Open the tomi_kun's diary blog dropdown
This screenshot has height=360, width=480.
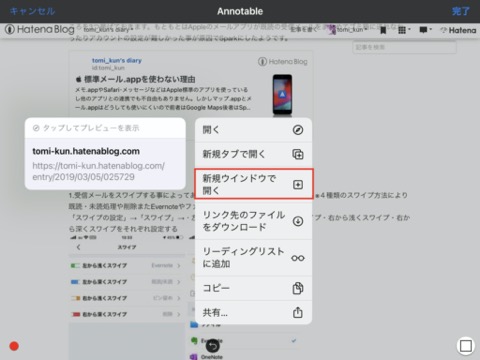[x=108, y=30]
